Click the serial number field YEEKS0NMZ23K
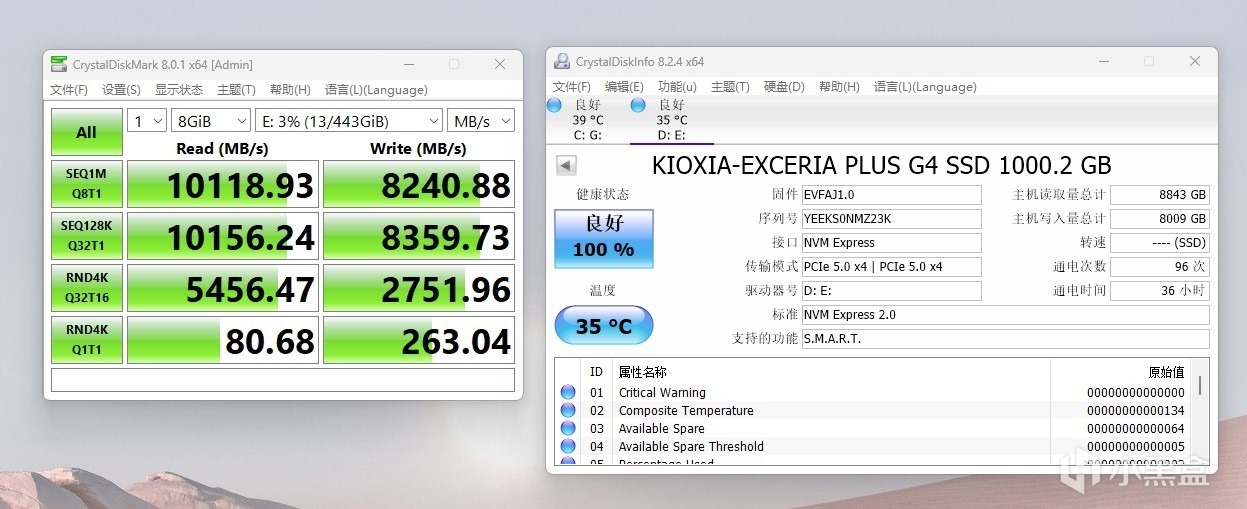The width and height of the screenshot is (1247, 509). (x=892, y=219)
